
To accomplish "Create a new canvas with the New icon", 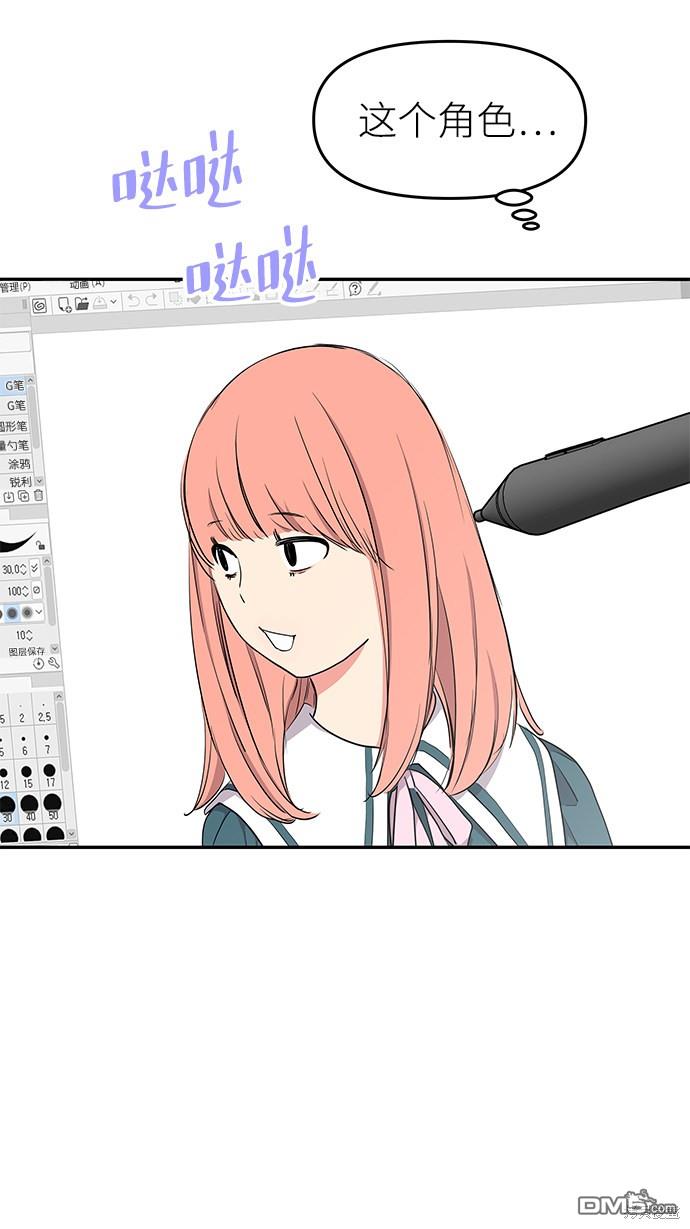I will pyautogui.click(x=64, y=304).
